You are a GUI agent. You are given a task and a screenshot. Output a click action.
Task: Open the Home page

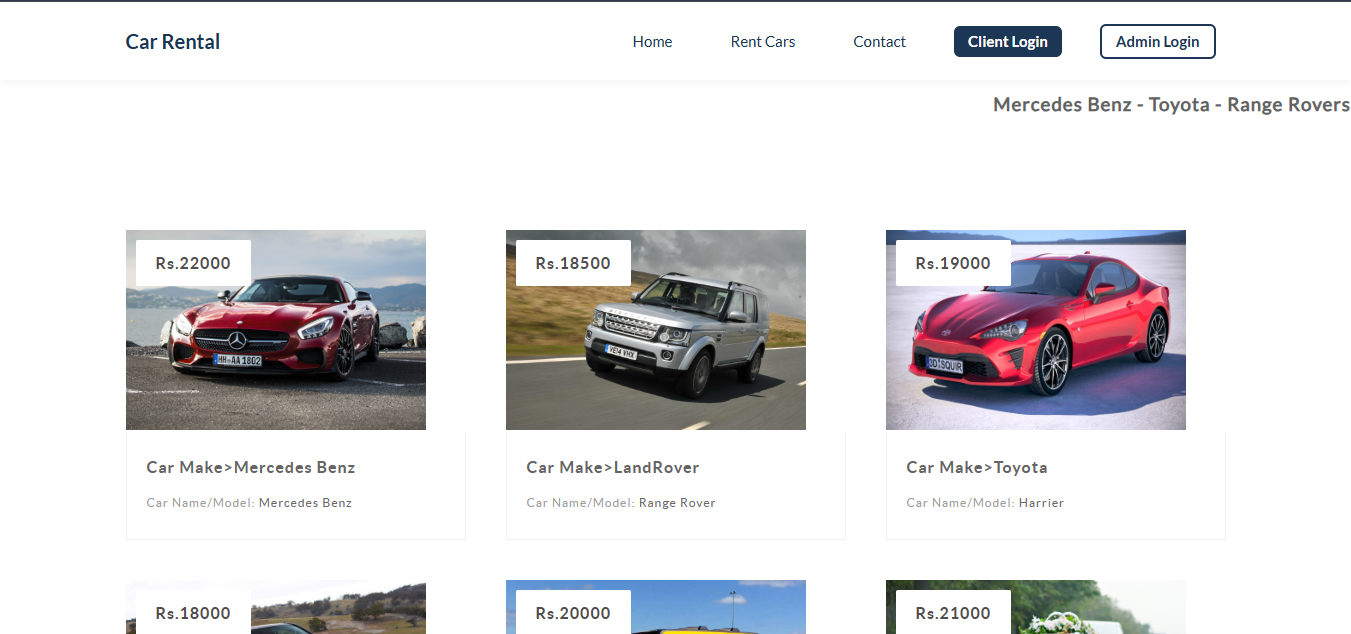pos(652,41)
